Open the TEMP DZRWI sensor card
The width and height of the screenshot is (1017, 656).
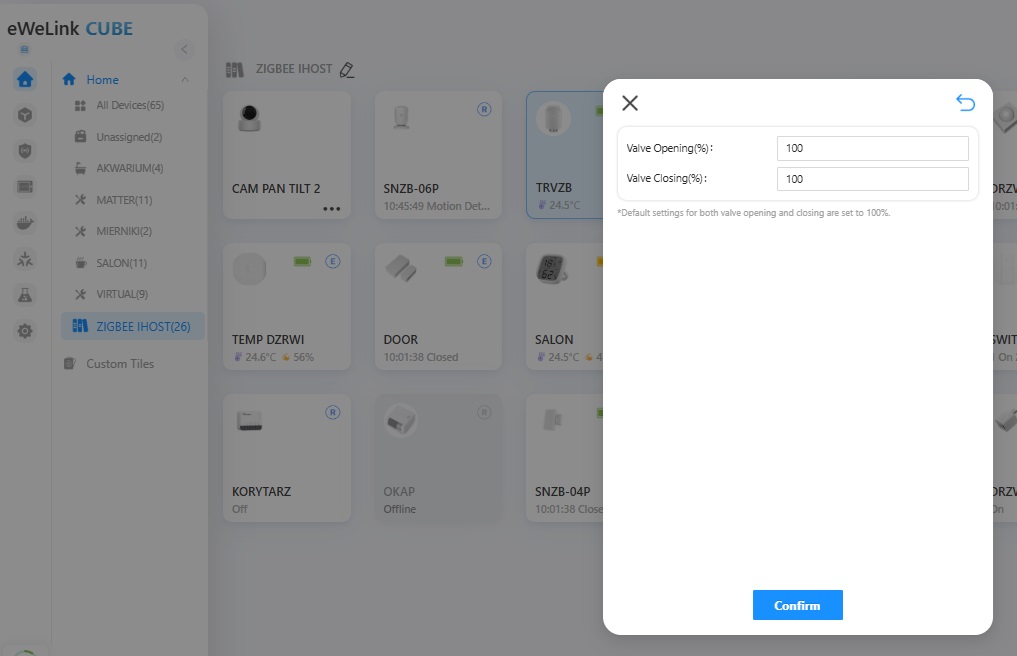287,306
